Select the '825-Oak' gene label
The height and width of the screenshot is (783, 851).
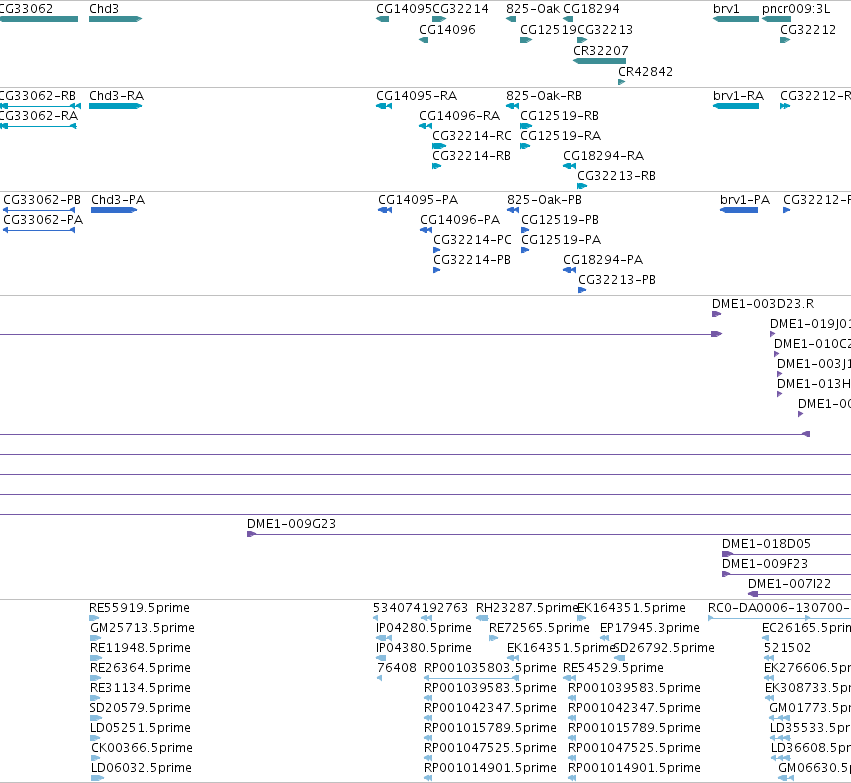(x=533, y=9)
